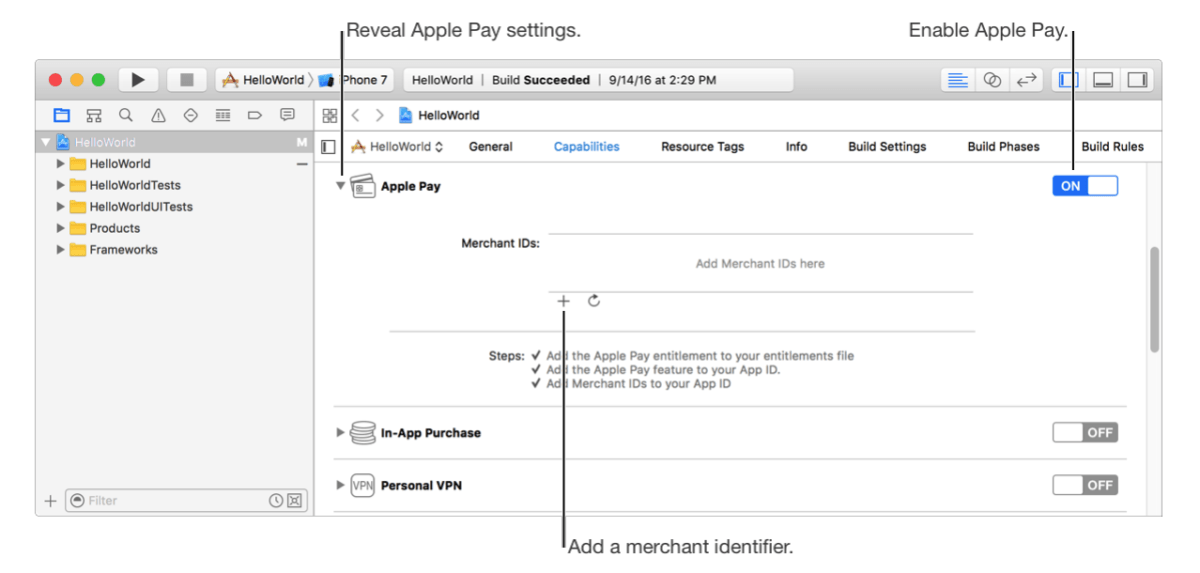Image resolution: width=1200 pixels, height=573 pixels.
Task: Run the project with the Play button
Action: 139,80
